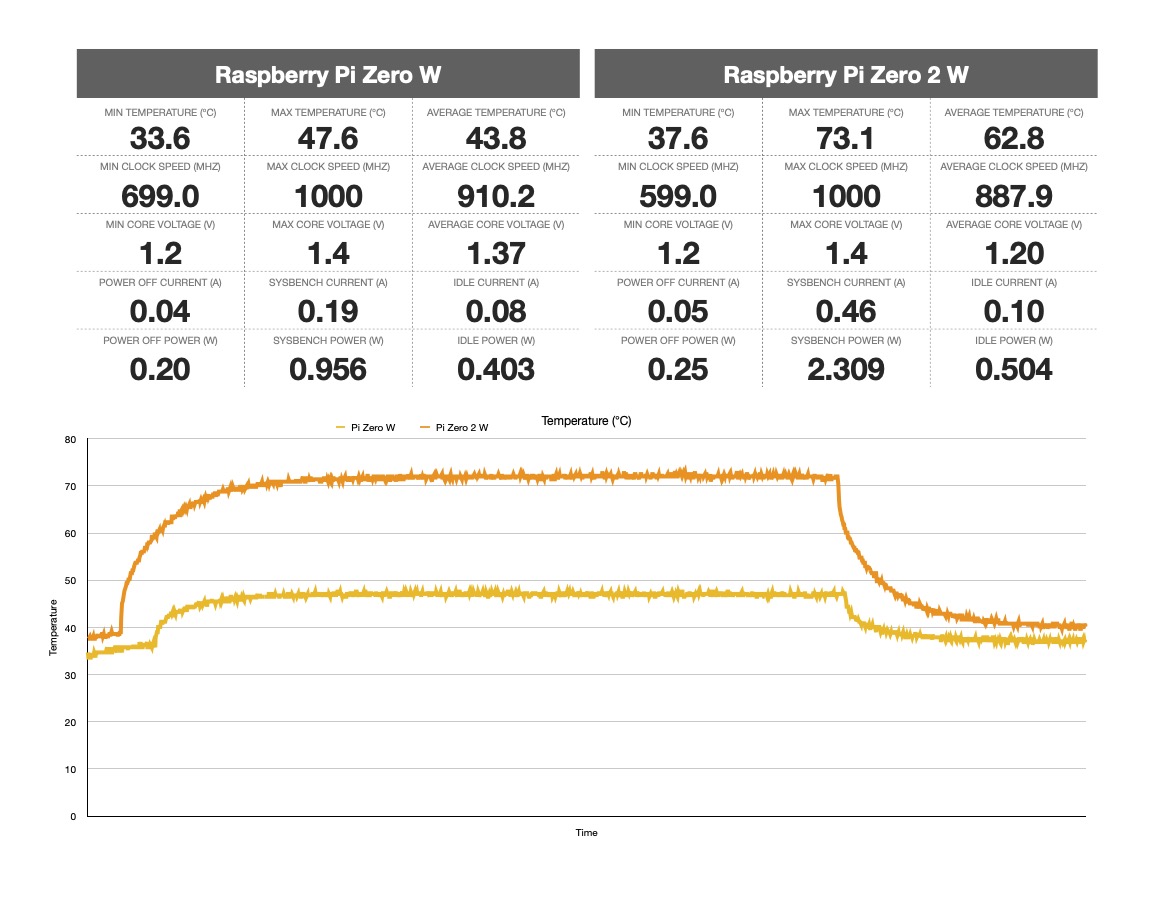Click the Pi Zero W sysbench power 0.956
This screenshot has height=910, width=1171.
[x=328, y=370]
